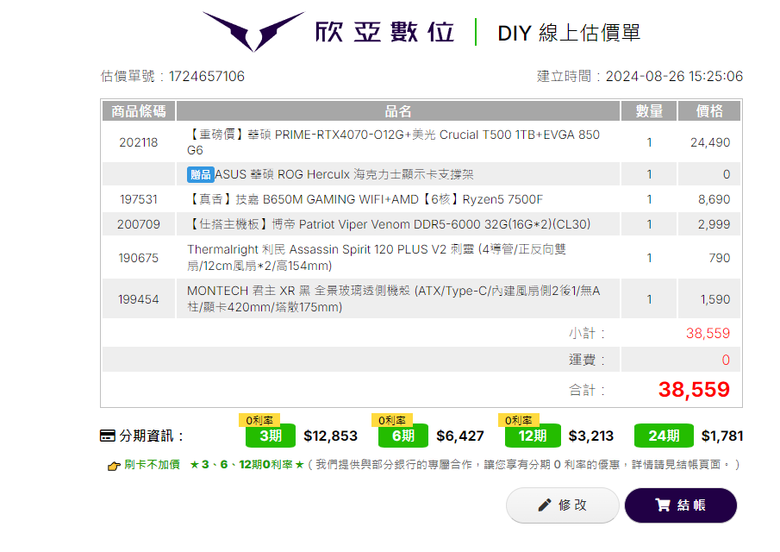Image resolution: width=780 pixels, height=552 pixels.
Task: Click the installment amount $1,781
Action: coord(722,436)
